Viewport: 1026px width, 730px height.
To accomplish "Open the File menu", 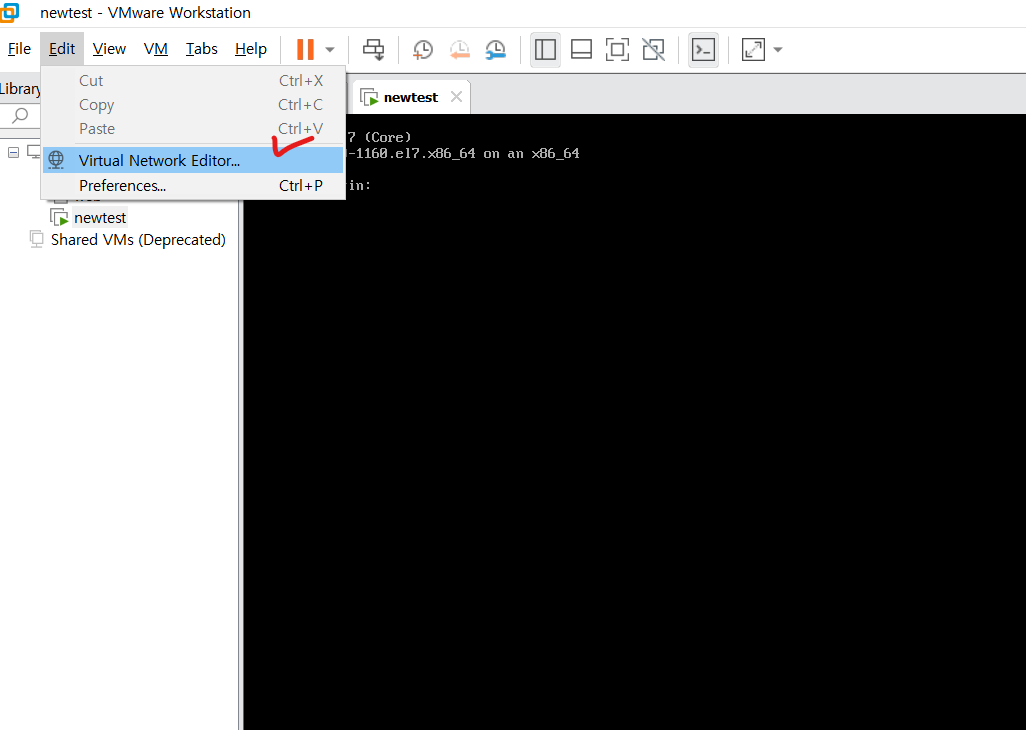I will click(x=19, y=49).
